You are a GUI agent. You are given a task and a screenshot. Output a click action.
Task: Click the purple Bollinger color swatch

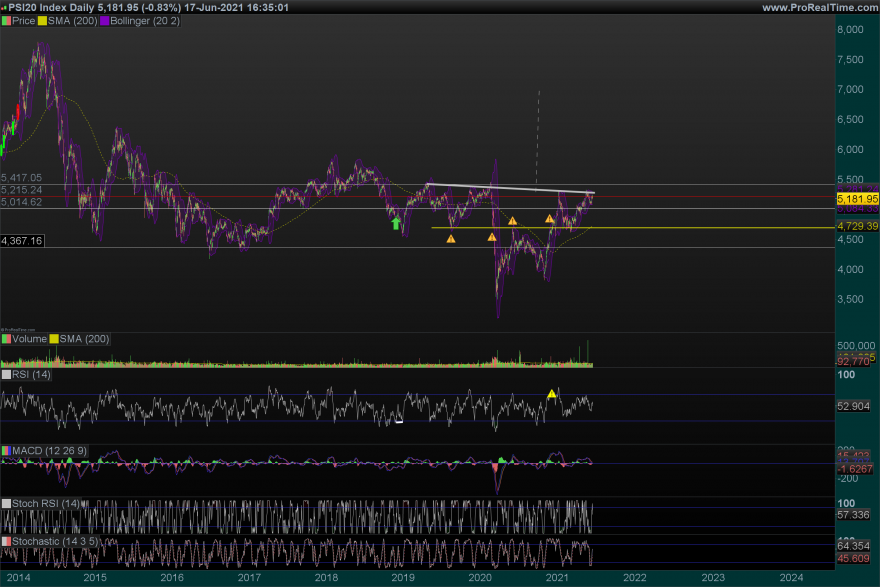click(106, 21)
